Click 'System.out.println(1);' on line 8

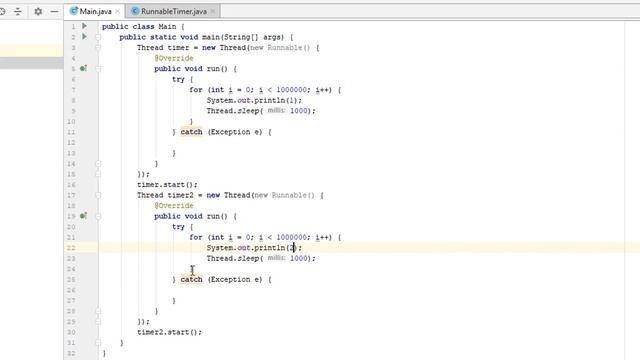(254, 100)
